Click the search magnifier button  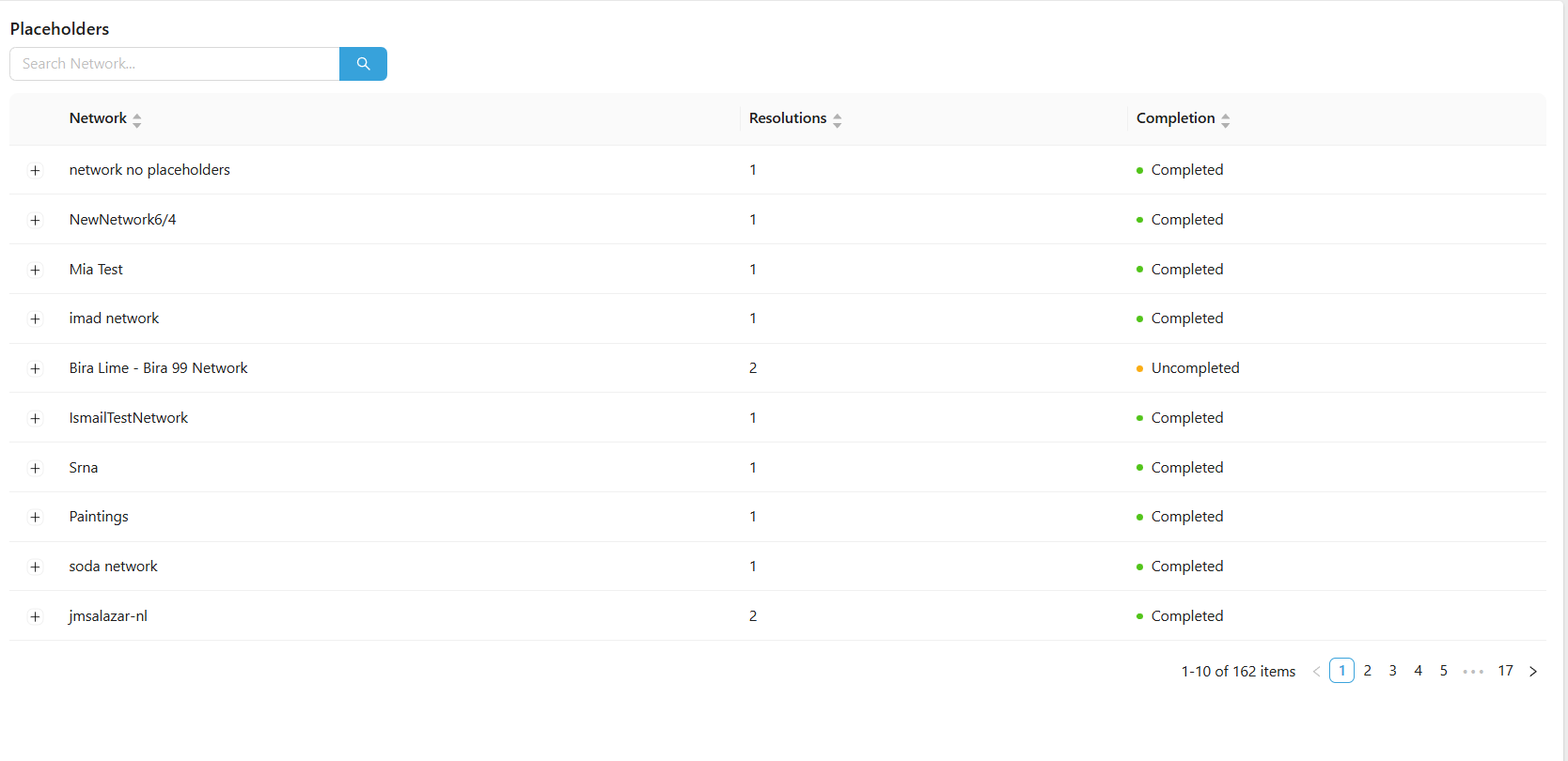363,64
